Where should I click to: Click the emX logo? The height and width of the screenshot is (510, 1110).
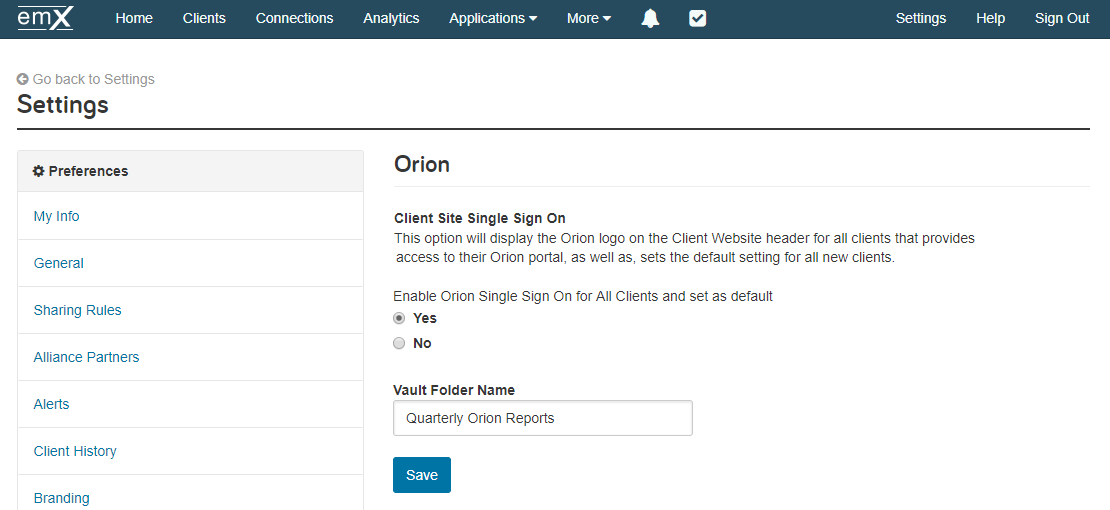tap(45, 18)
